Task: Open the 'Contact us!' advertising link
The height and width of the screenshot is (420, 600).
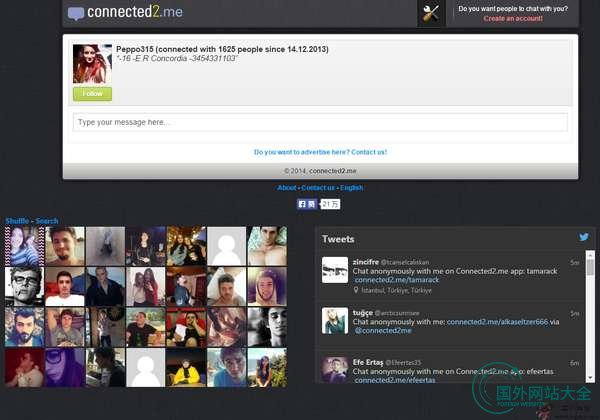Action: [368, 152]
